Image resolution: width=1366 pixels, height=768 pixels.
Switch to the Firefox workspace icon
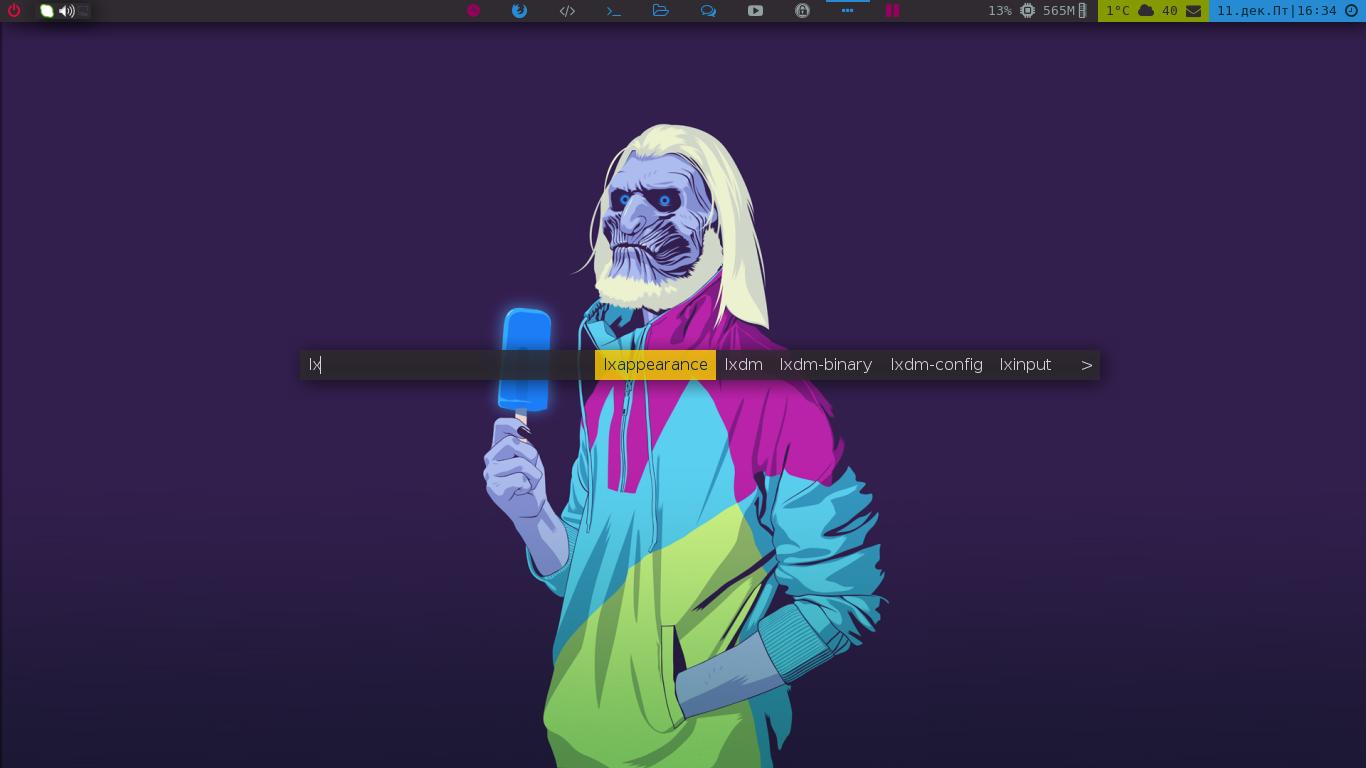pyautogui.click(x=519, y=11)
